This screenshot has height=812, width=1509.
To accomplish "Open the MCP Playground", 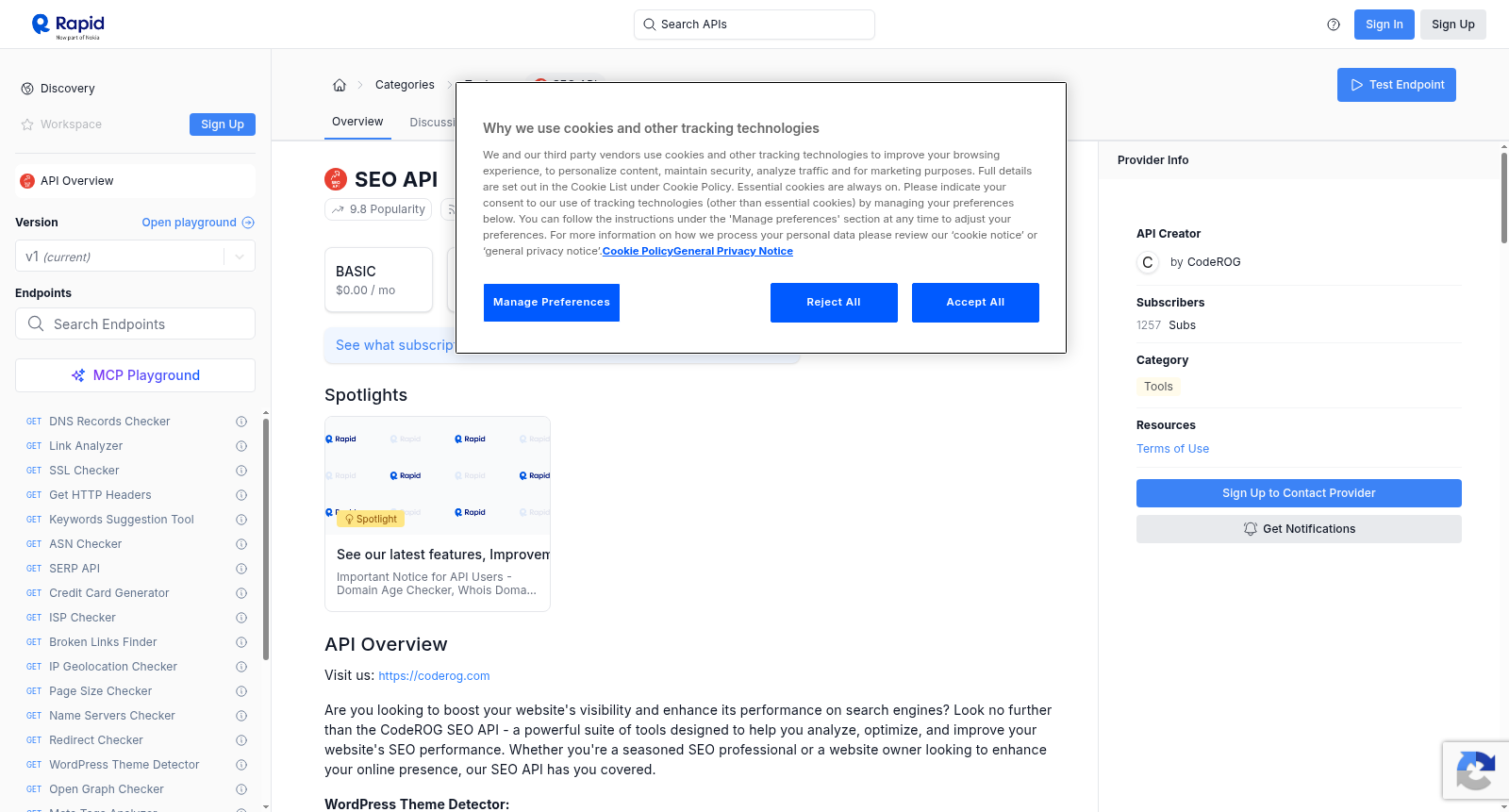I will coord(135,375).
